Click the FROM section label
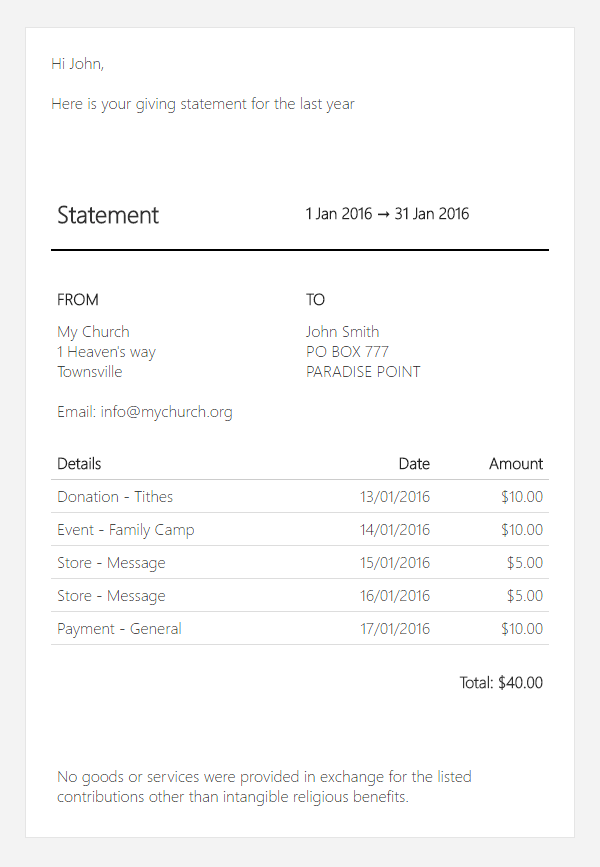 tap(78, 300)
